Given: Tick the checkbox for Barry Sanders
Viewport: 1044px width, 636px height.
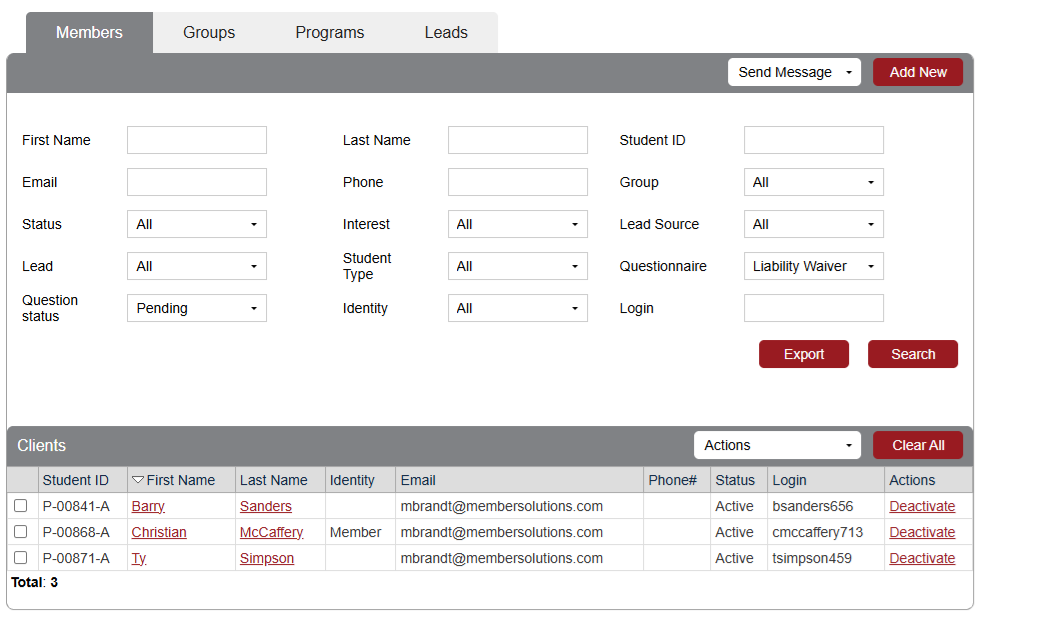Looking at the screenshot, I should (20, 506).
